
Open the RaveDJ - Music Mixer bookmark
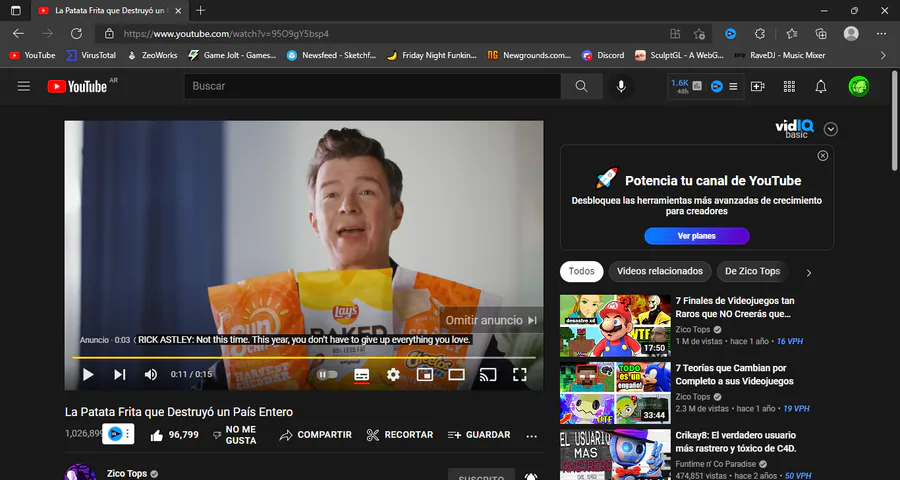(x=779, y=56)
